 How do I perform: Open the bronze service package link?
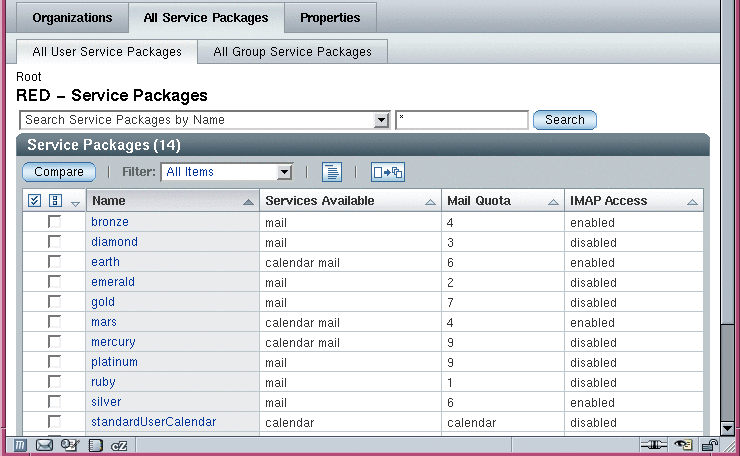110,222
